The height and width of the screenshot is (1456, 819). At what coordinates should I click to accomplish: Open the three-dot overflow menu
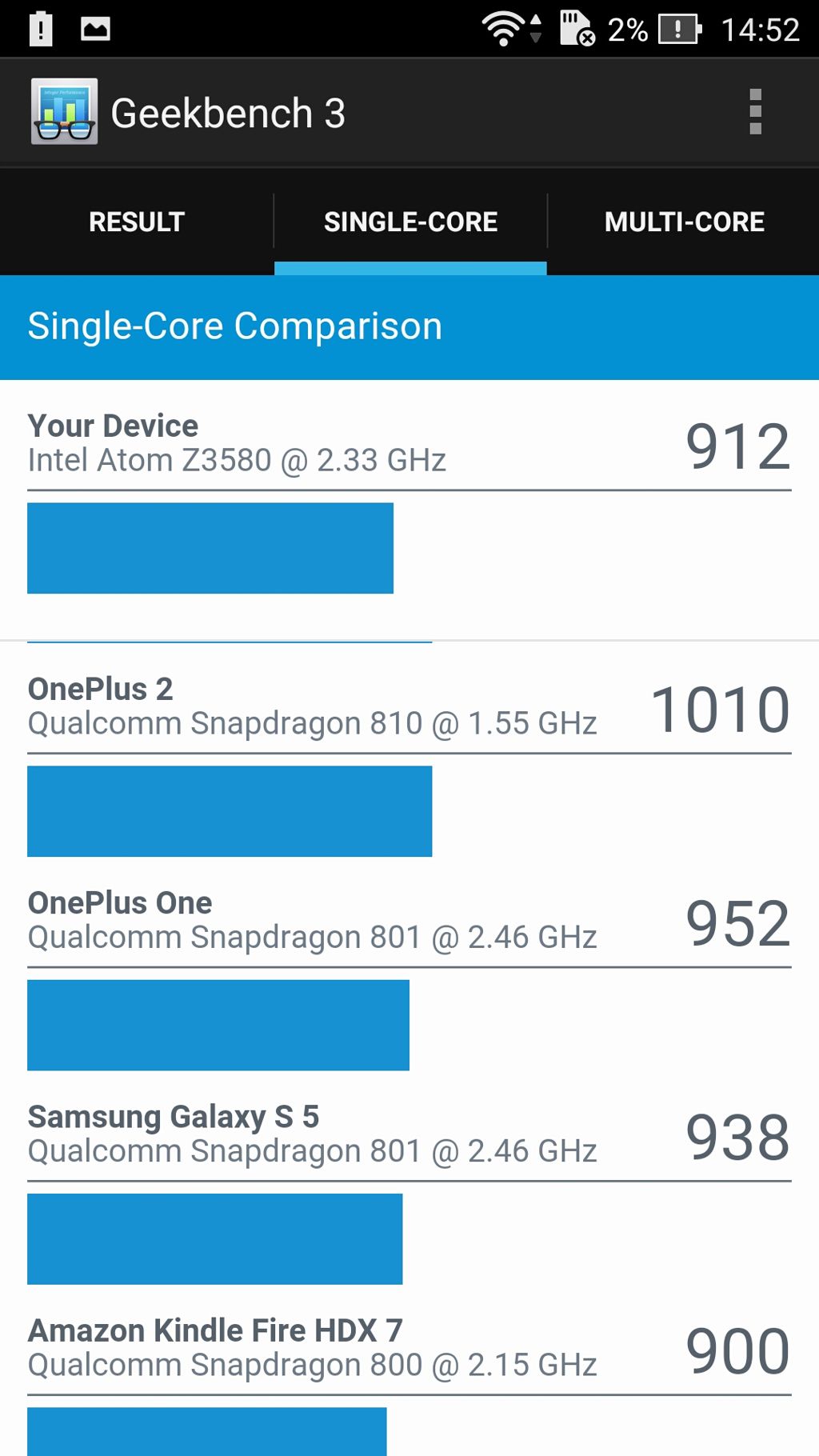755,112
